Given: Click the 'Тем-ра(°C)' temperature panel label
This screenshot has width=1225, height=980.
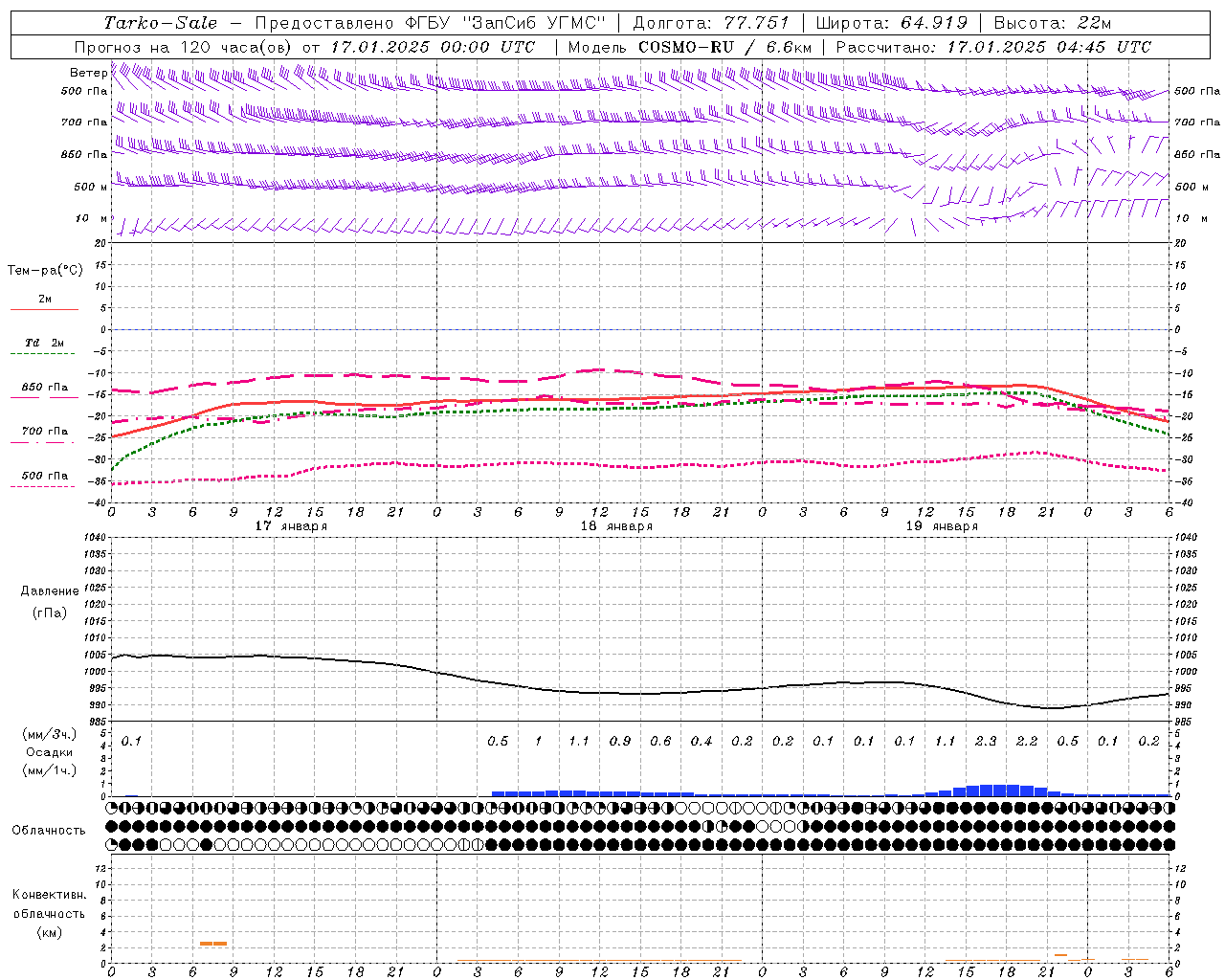Looking at the screenshot, I should (45, 271).
